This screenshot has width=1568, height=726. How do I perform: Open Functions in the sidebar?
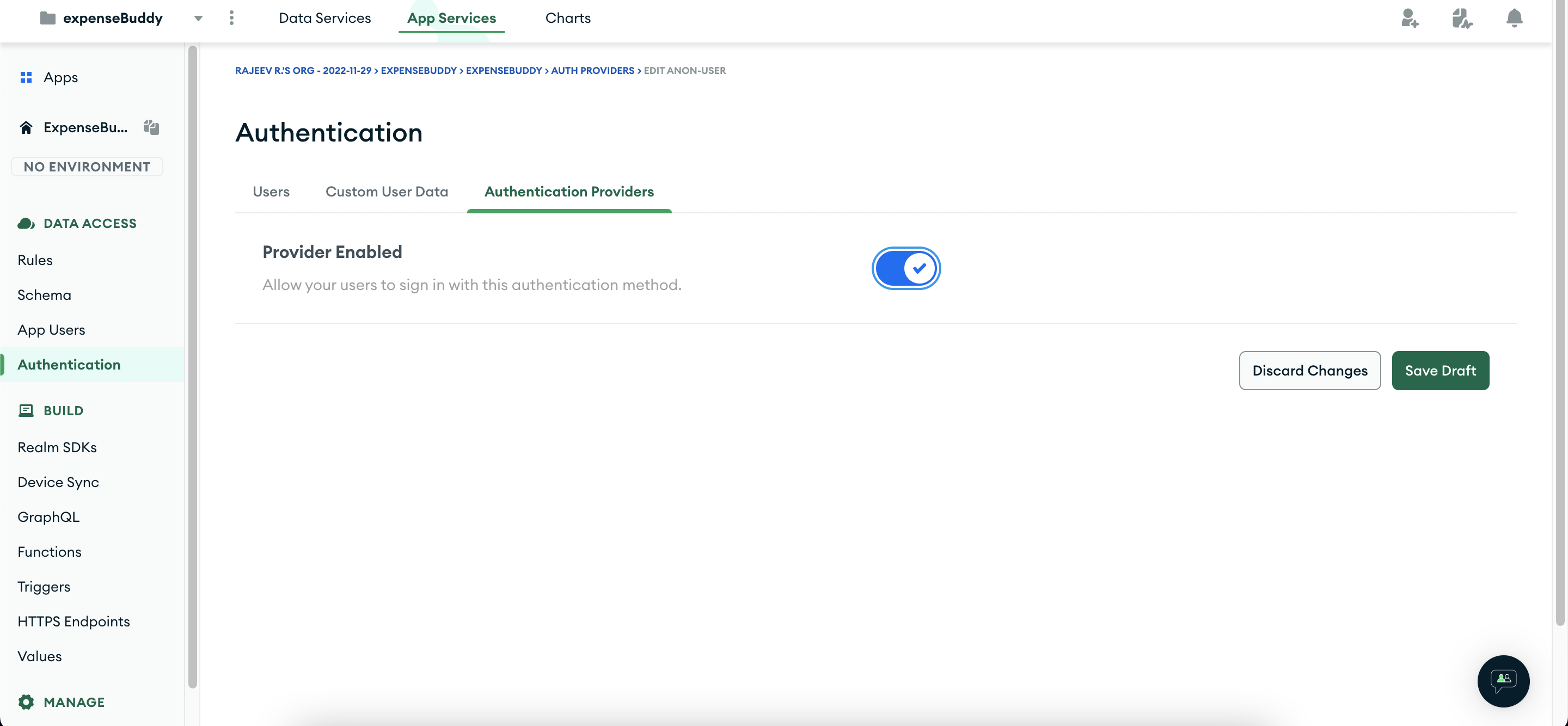(x=50, y=551)
